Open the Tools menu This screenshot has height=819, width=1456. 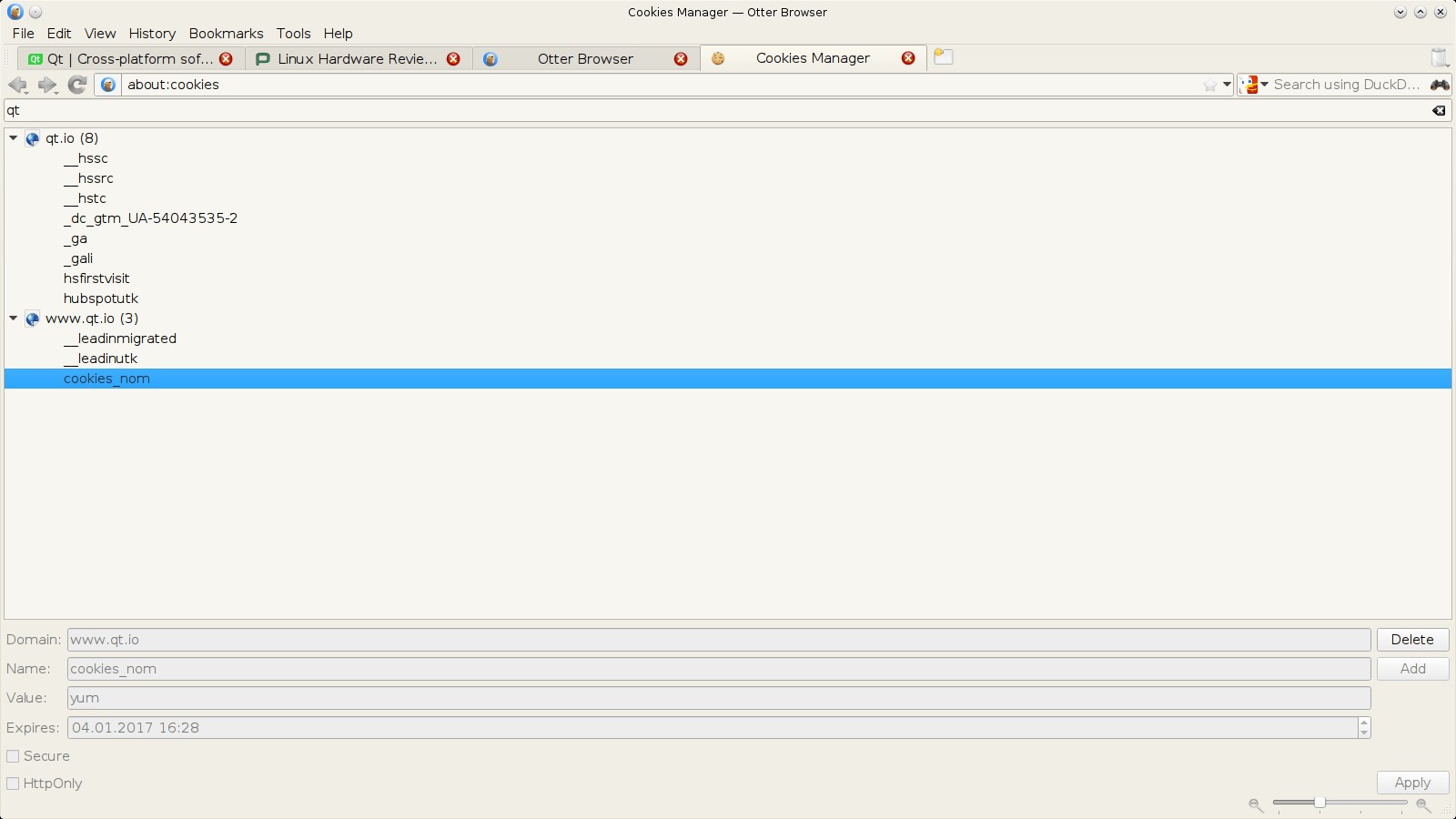pyautogui.click(x=294, y=34)
